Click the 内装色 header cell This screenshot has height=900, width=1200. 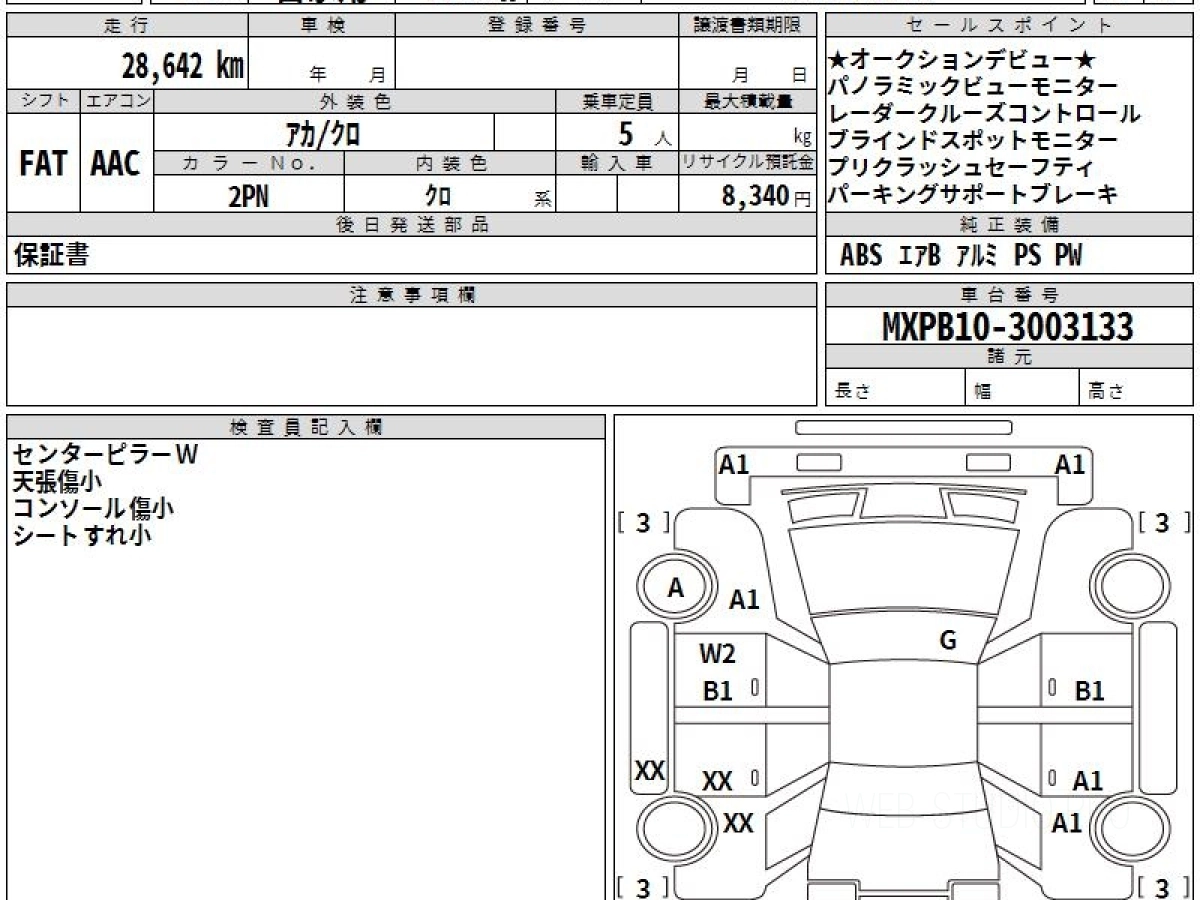450,163
